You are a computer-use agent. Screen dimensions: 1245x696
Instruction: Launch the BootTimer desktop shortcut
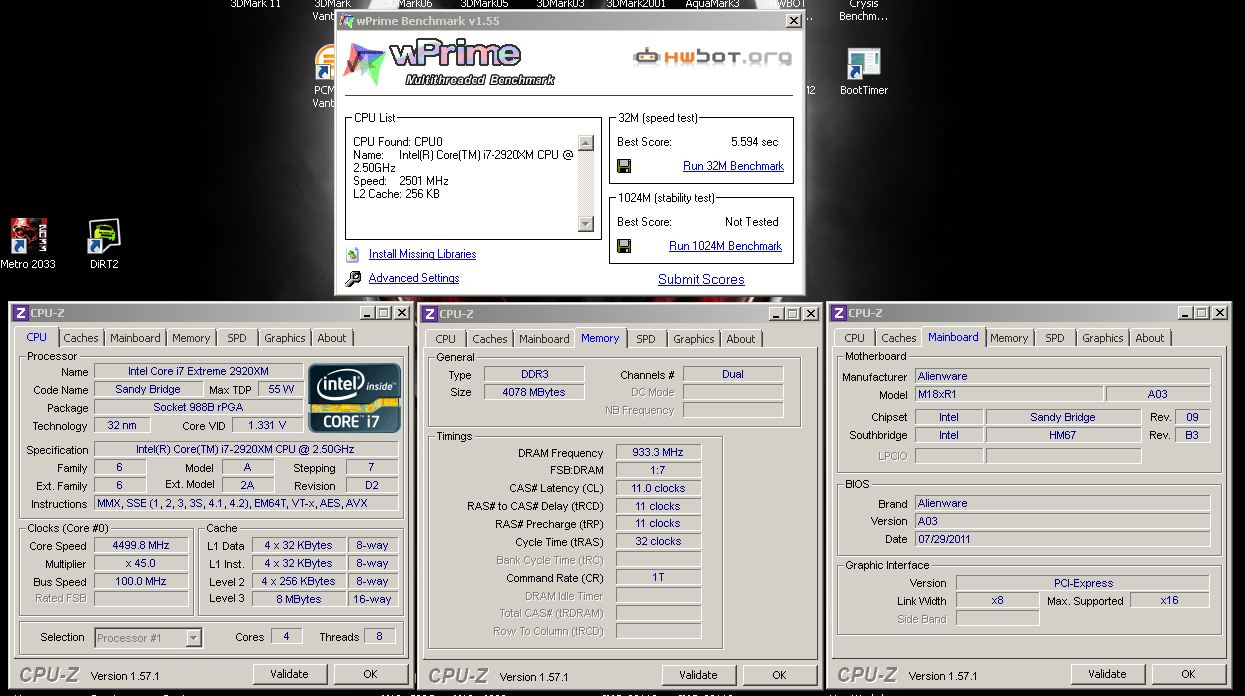point(864,71)
